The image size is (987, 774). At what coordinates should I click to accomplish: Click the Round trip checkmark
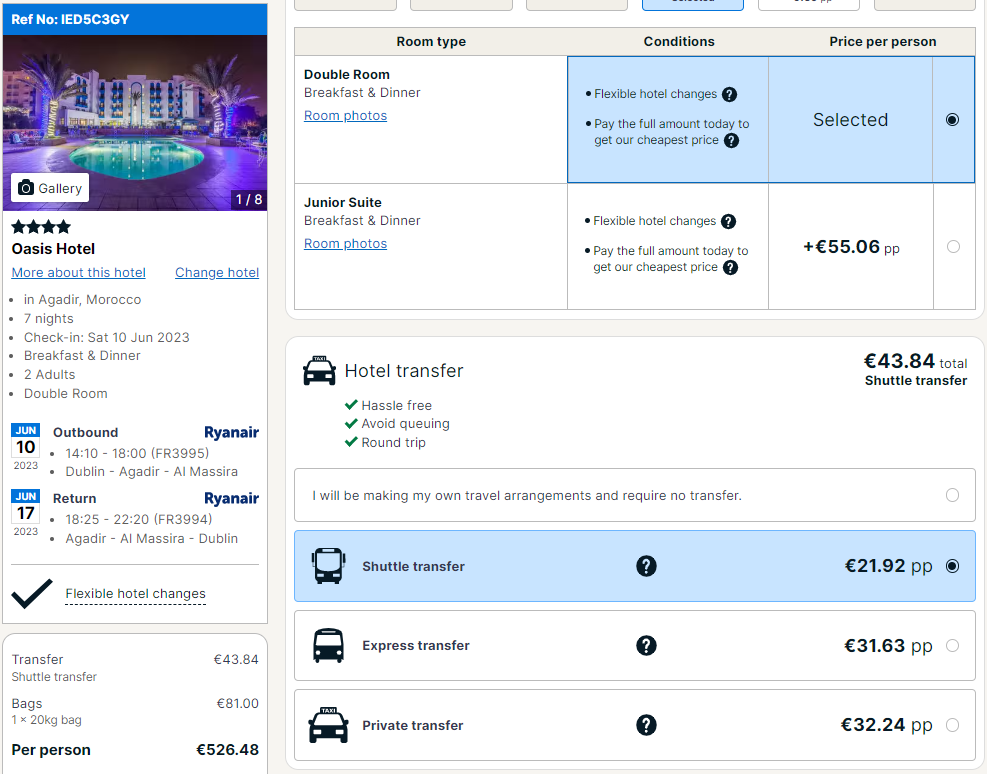tap(351, 442)
